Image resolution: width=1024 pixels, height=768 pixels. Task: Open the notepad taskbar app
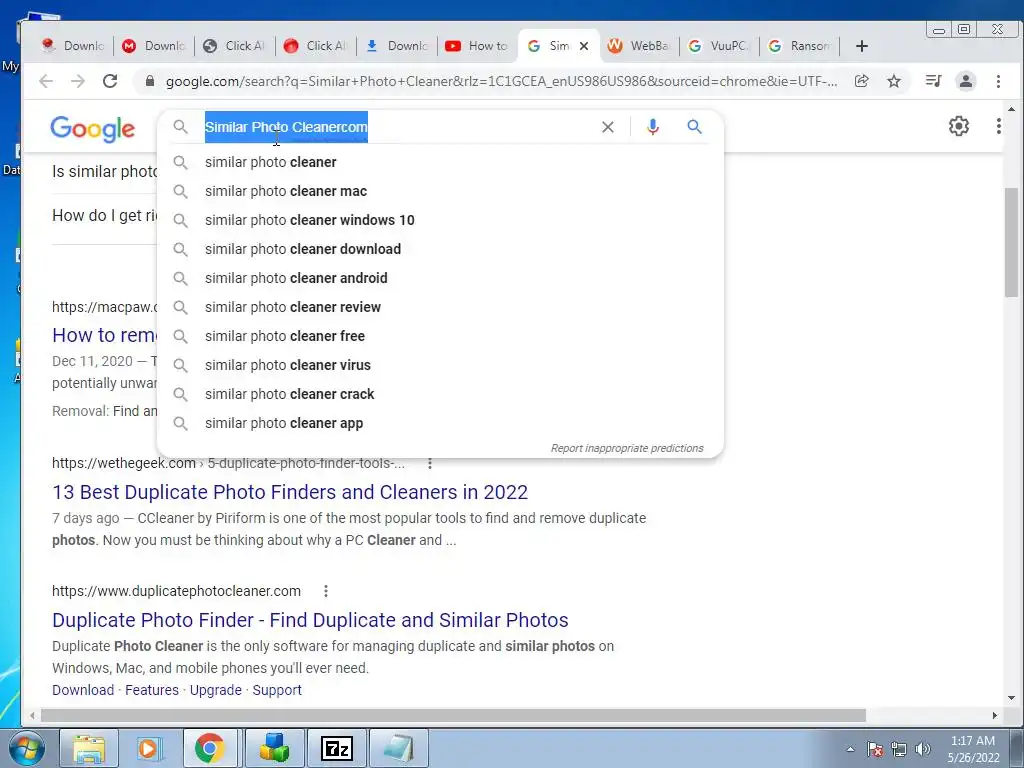pyautogui.click(x=399, y=748)
